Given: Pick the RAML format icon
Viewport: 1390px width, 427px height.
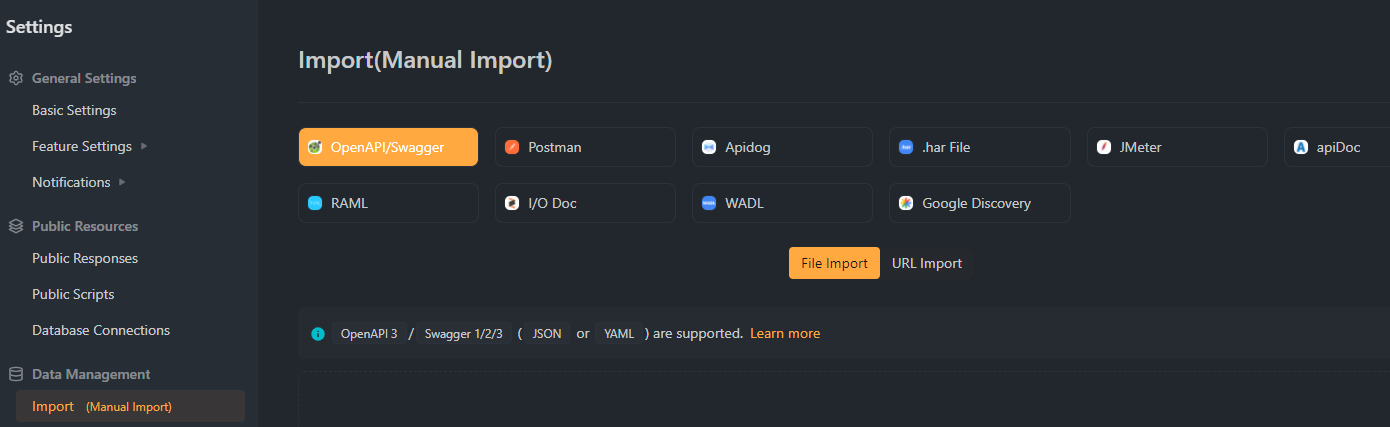Looking at the screenshot, I should click(315, 203).
